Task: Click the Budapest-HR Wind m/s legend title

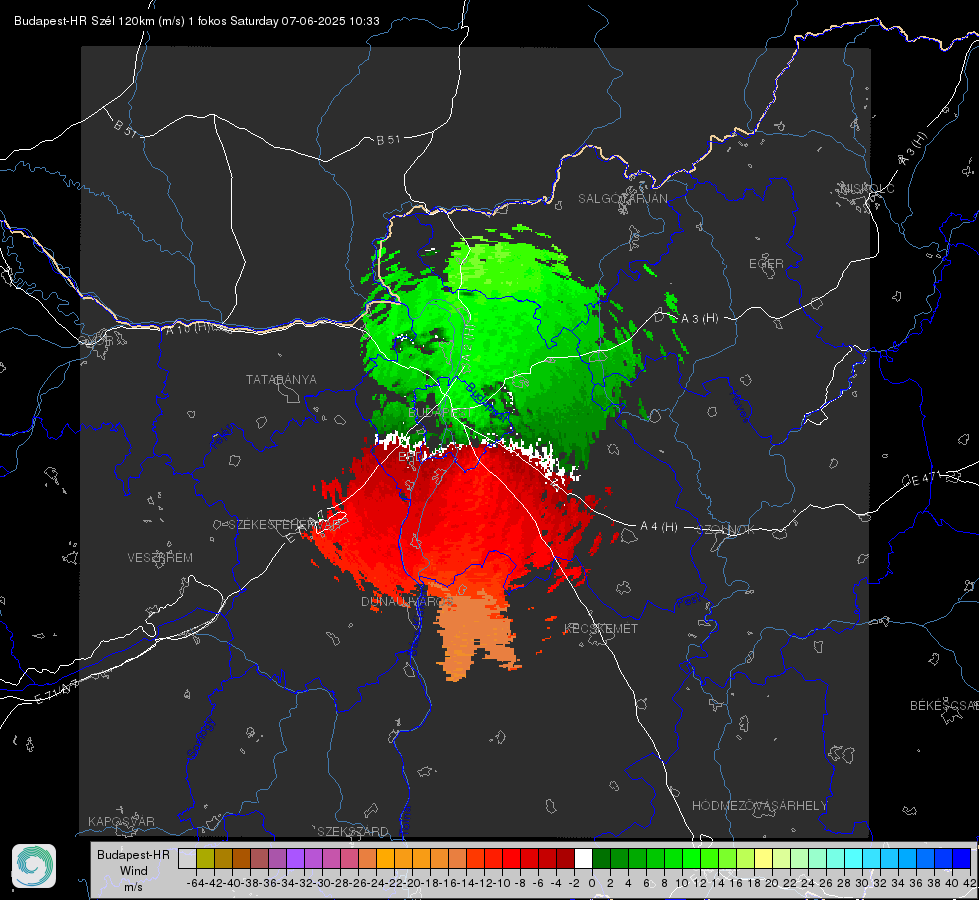Action: point(133,871)
